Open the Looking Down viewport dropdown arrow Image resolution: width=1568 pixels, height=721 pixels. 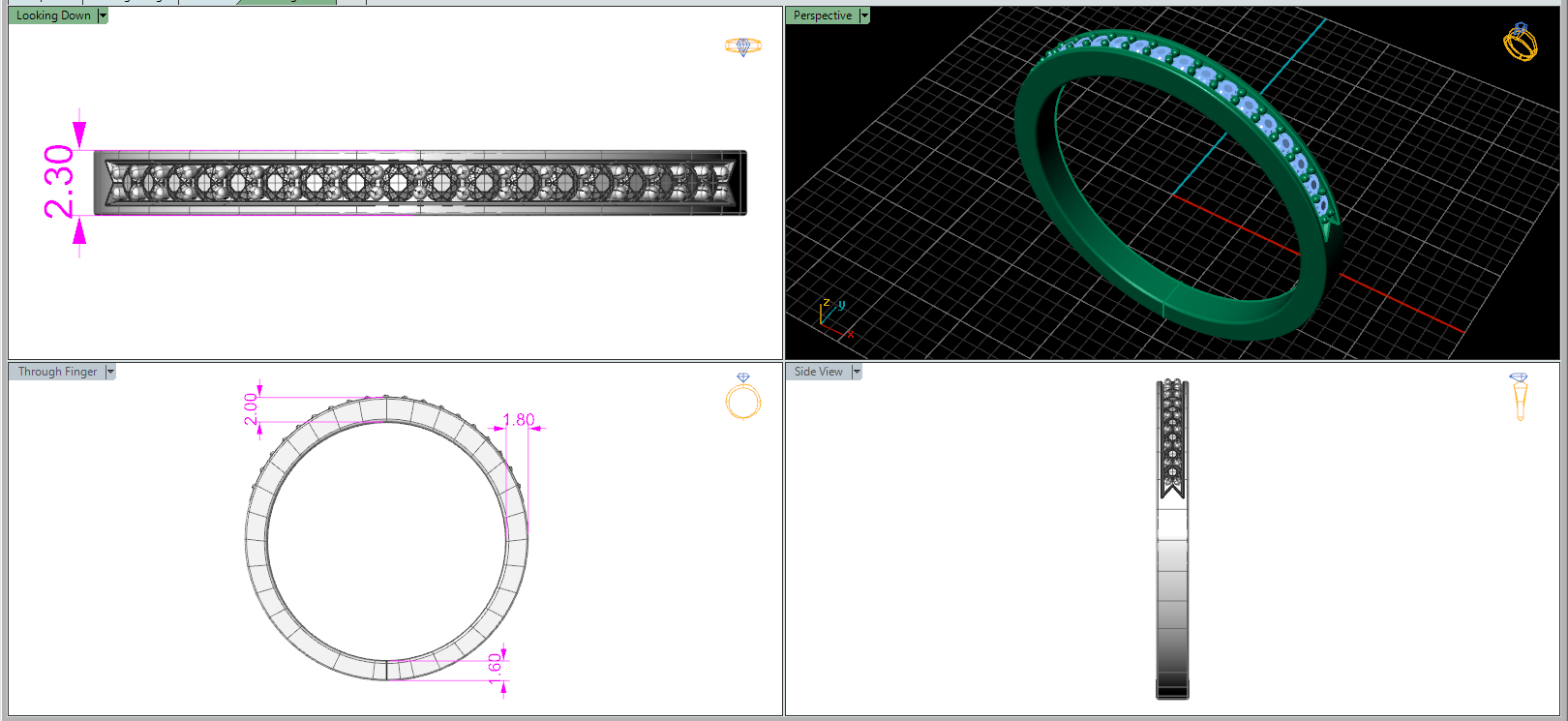tap(103, 15)
